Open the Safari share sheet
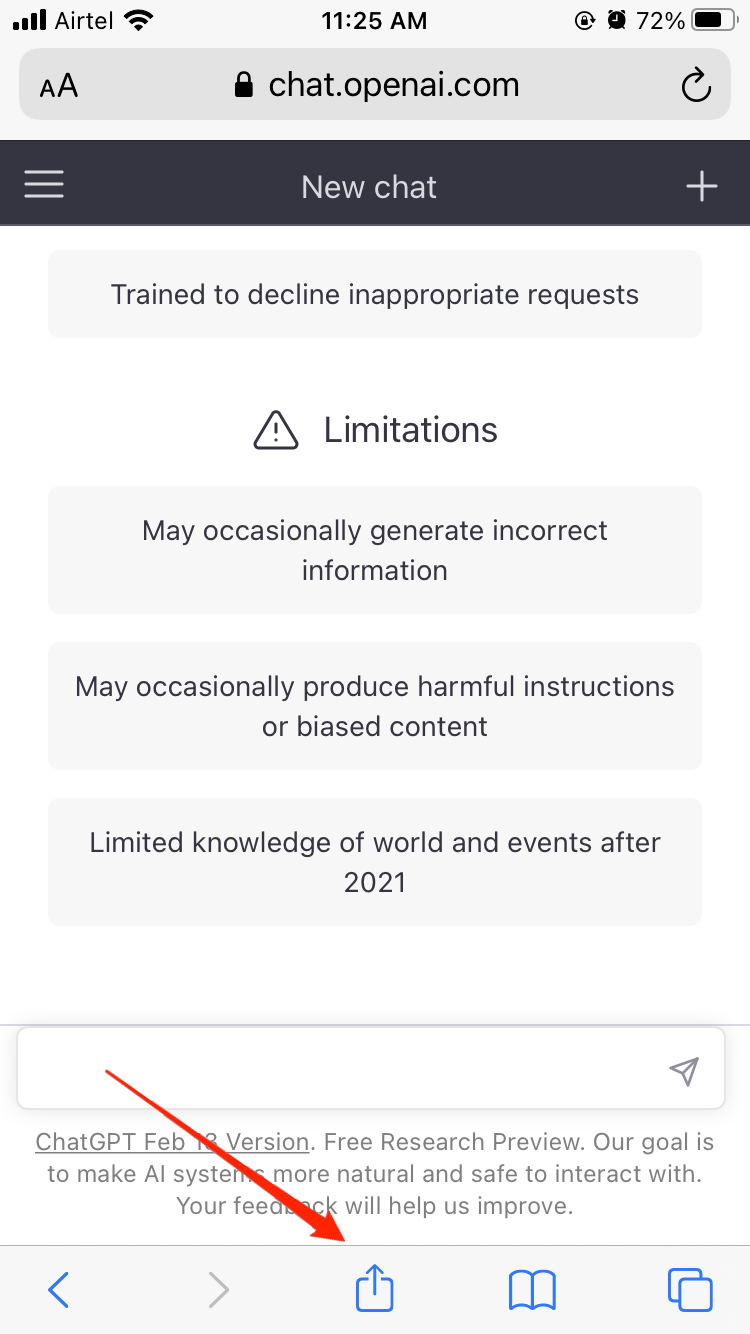 tap(375, 1289)
